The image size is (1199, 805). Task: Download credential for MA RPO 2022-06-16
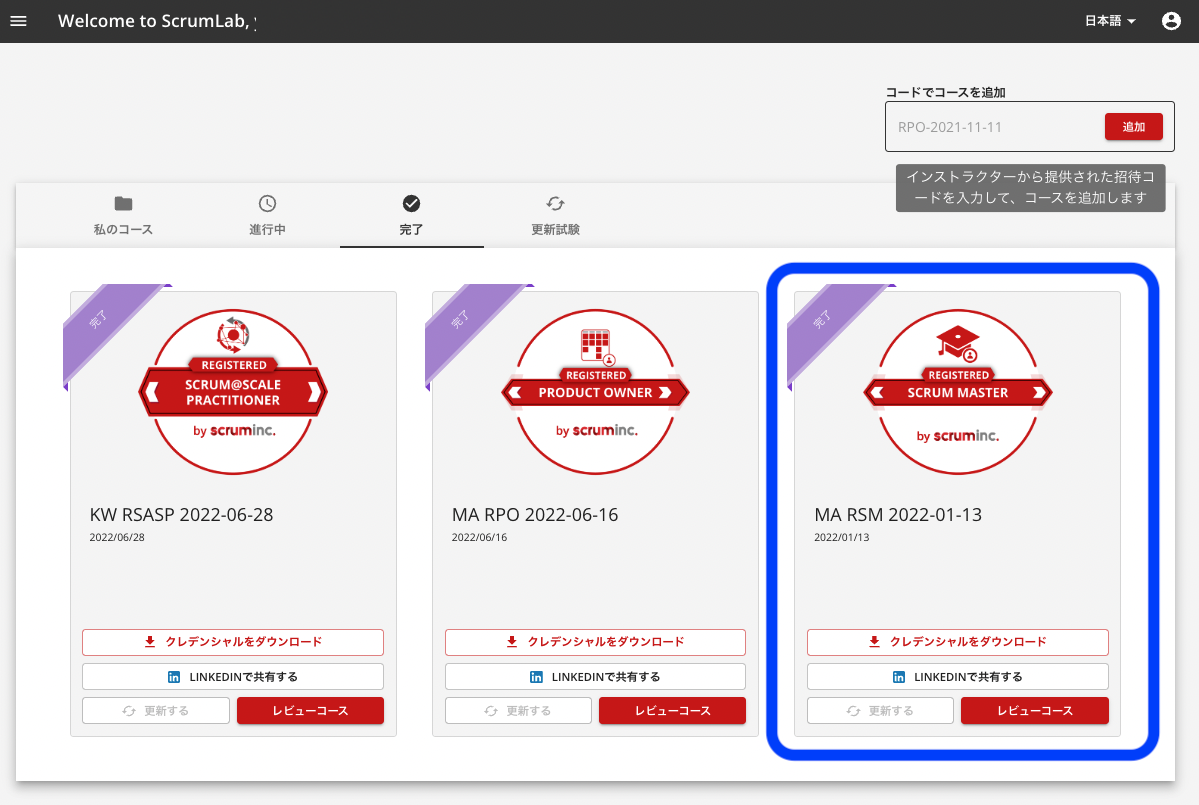point(596,642)
